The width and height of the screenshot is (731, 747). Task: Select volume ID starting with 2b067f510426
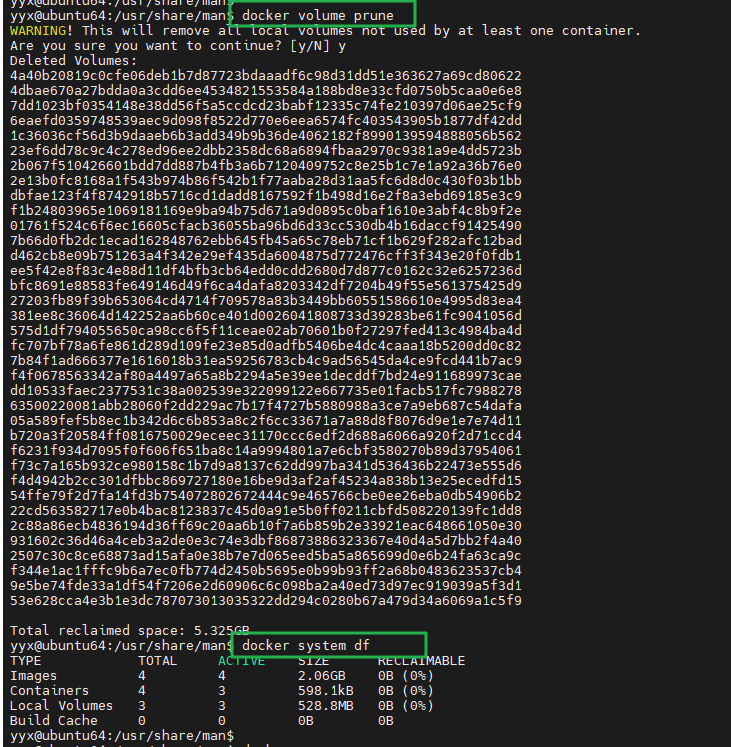[266, 166]
